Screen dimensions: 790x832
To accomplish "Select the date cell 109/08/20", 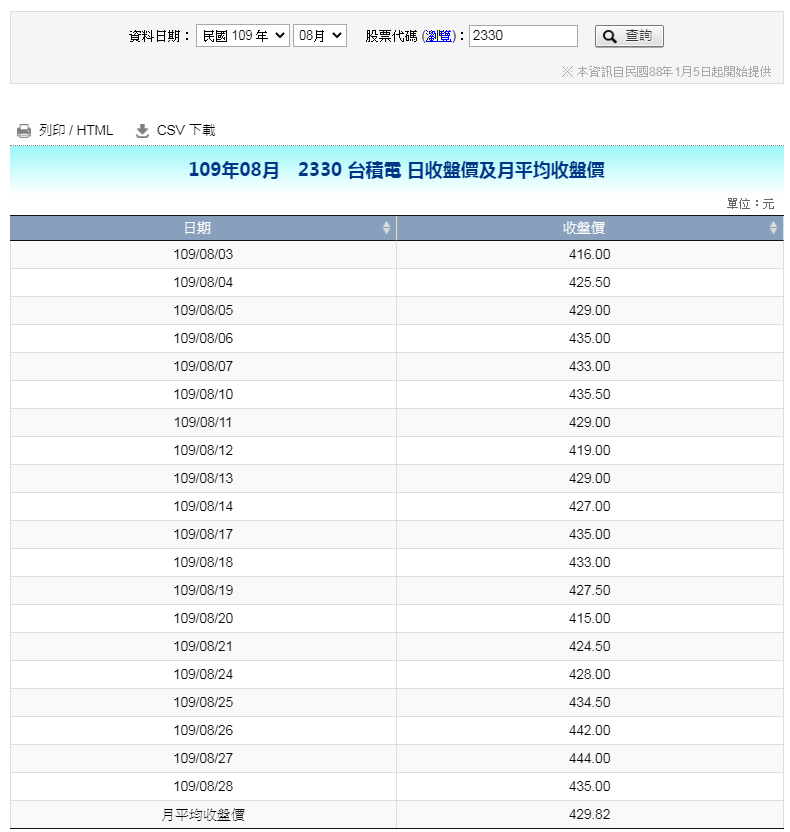I will pyautogui.click(x=203, y=619).
